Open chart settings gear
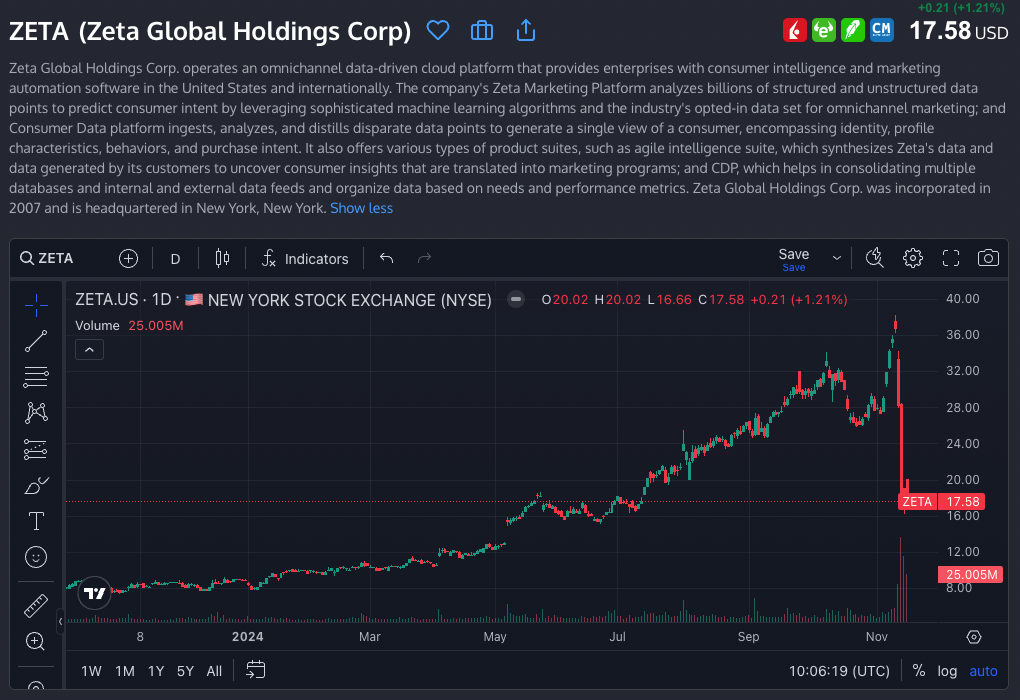The image size is (1020, 700). pos(913,258)
